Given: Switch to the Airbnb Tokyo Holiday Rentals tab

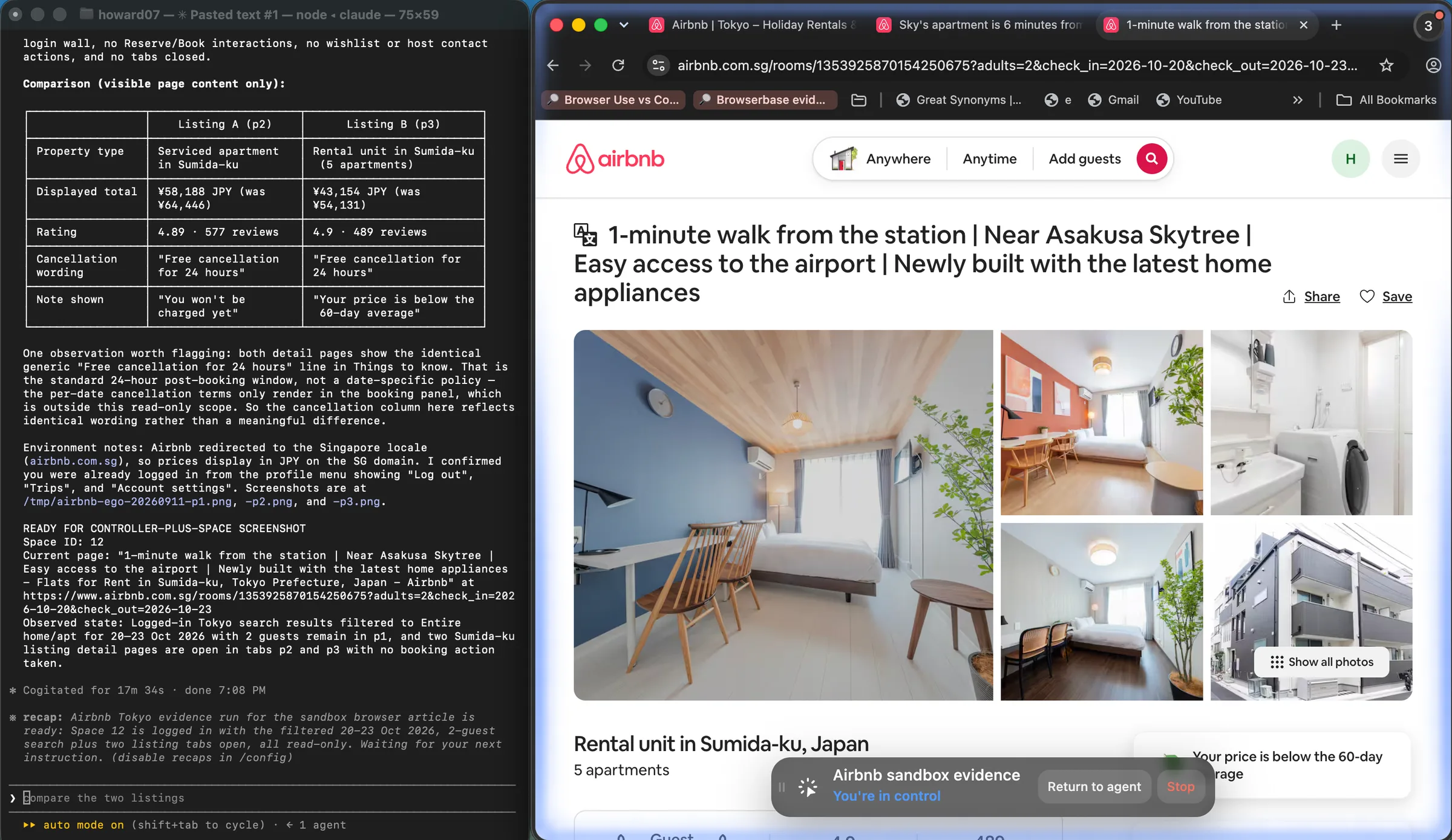Looking at the screenshot, I should (753, 25).
